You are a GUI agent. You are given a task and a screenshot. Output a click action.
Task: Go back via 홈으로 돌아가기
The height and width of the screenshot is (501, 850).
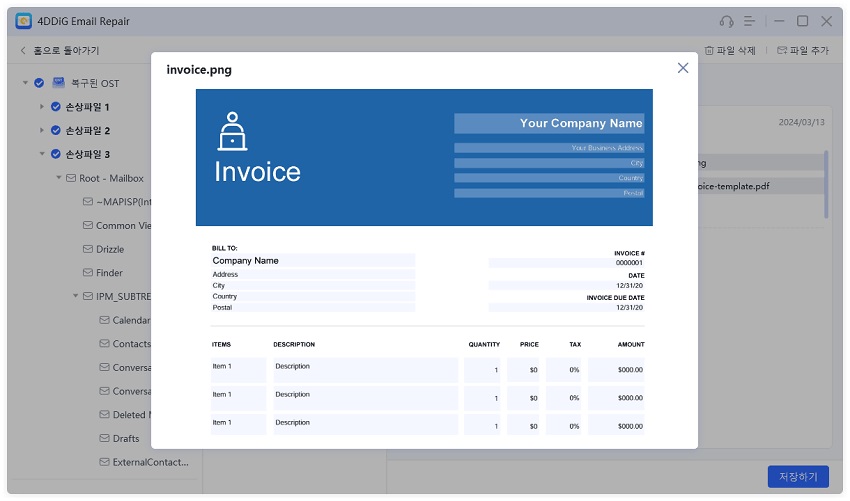click(x=59, y=50)
